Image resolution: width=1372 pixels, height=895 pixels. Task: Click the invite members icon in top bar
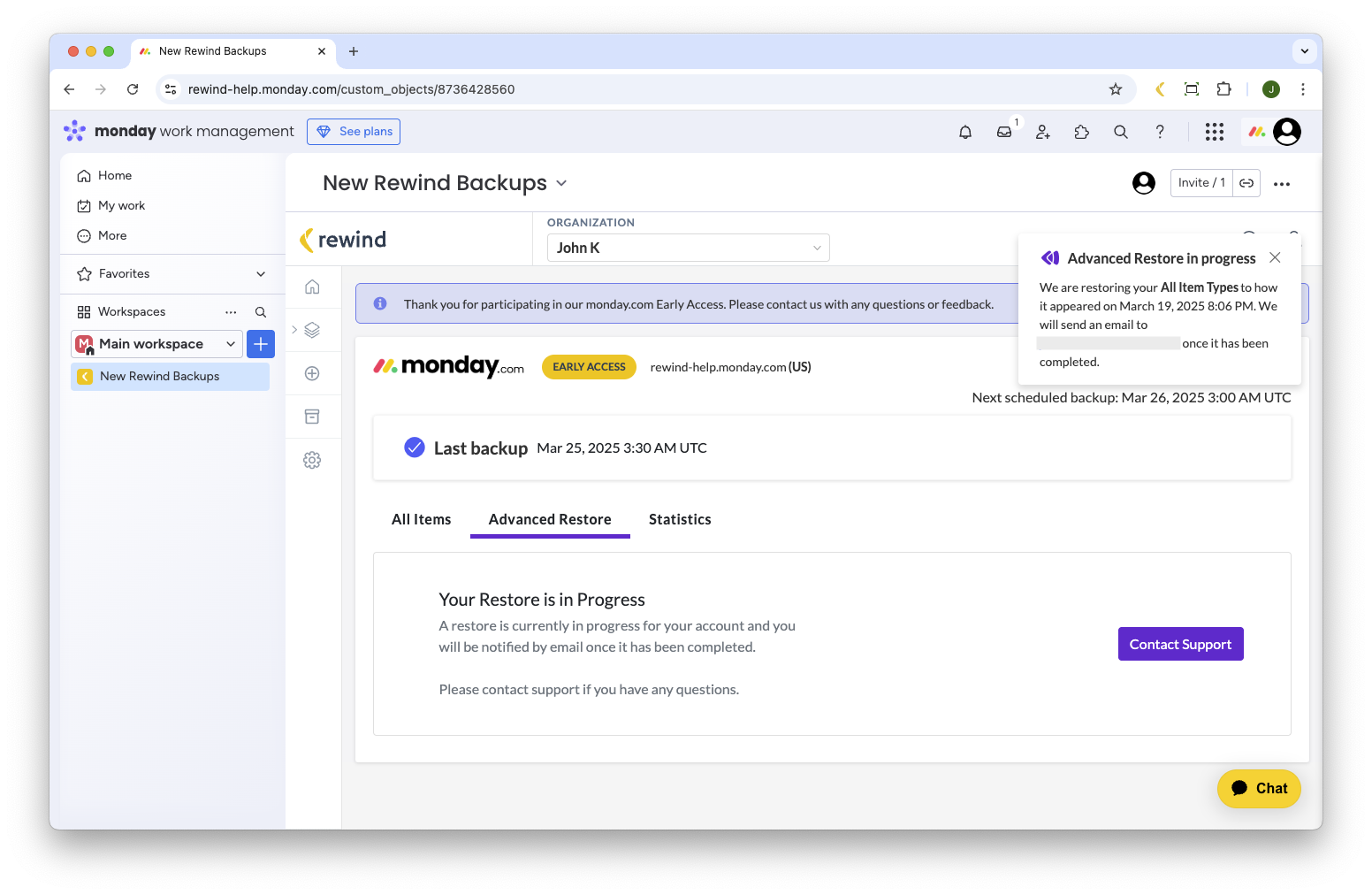coord(1043,132)
